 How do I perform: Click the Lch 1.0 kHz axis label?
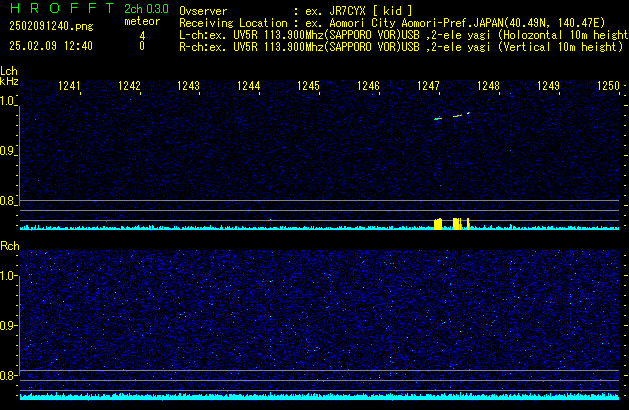pyautogui.click(x=7, y=101)
